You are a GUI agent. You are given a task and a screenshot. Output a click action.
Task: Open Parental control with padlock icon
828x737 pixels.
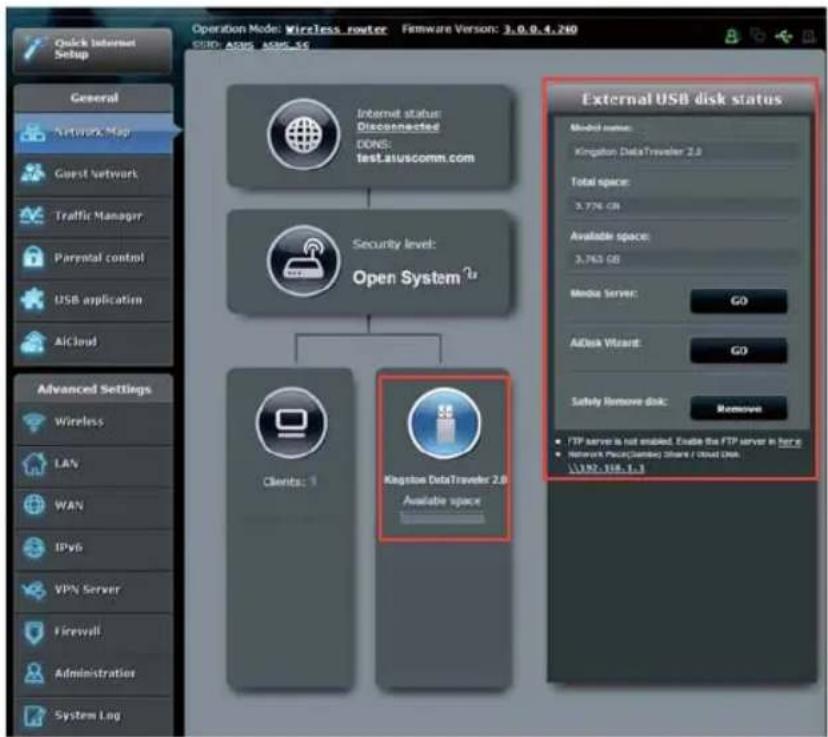[93, 258]
